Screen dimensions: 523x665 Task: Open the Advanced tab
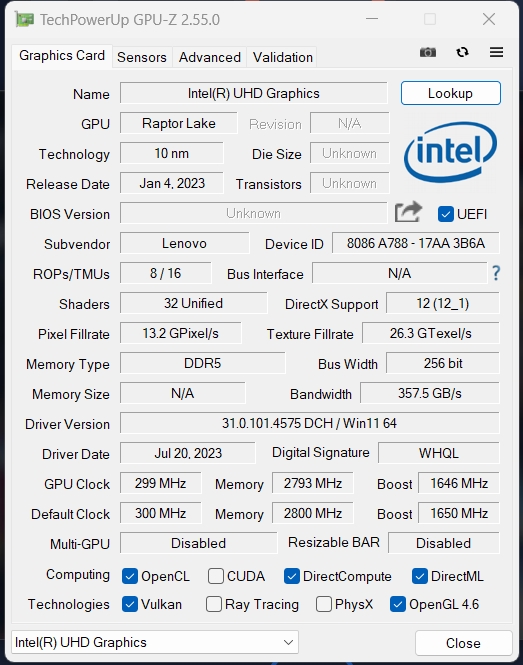(x=210, y=57)
